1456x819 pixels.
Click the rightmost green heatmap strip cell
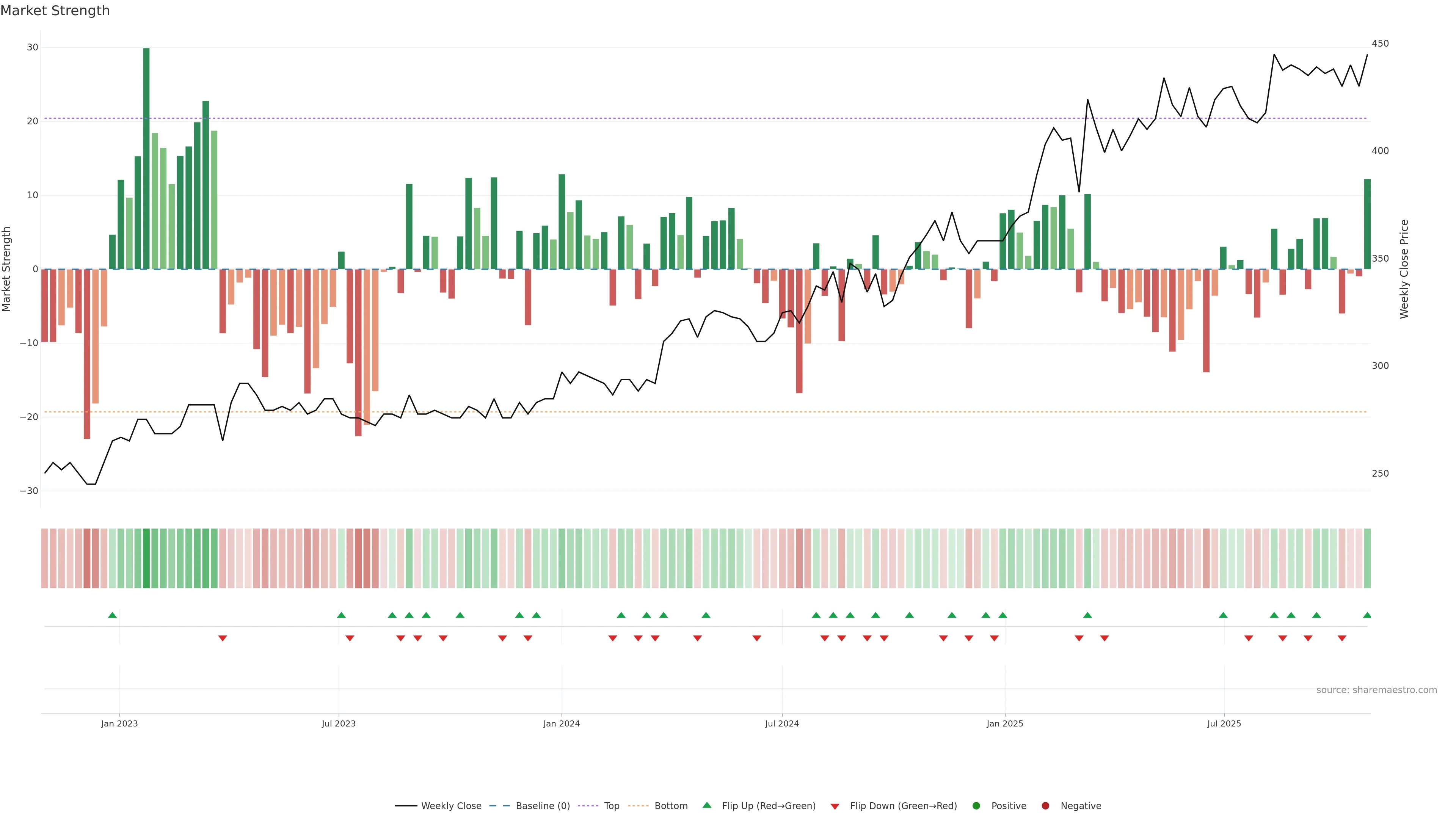pyautogui.click(x=1367, y=558)
